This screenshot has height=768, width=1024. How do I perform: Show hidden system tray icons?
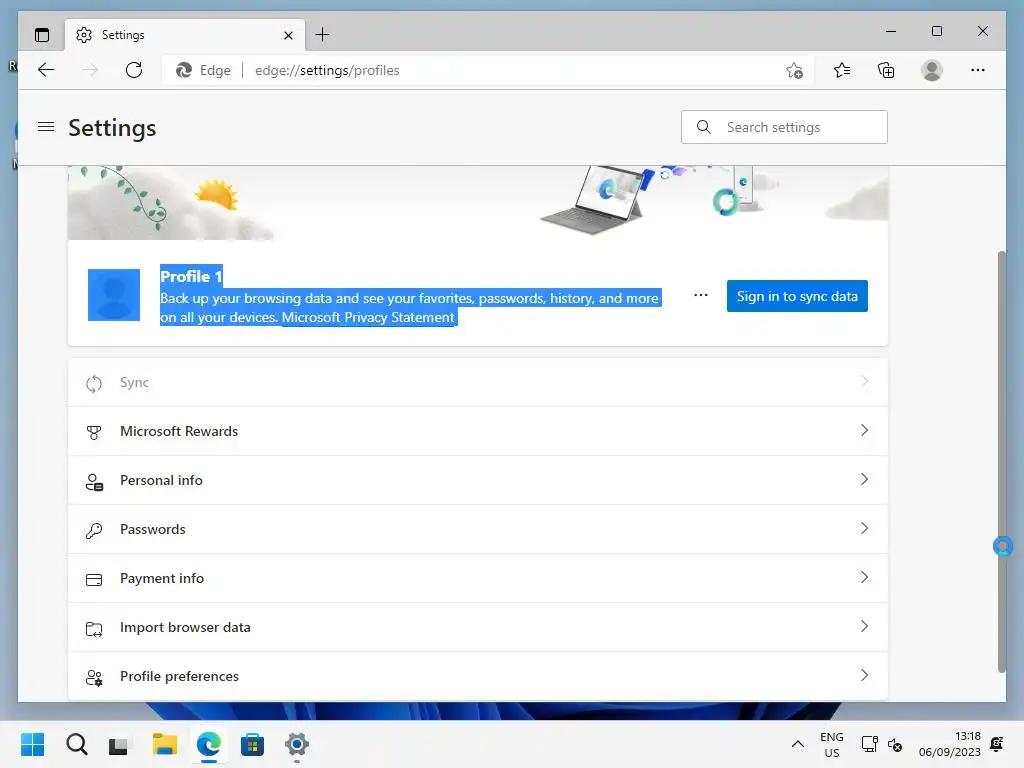[x=797, y=744]
